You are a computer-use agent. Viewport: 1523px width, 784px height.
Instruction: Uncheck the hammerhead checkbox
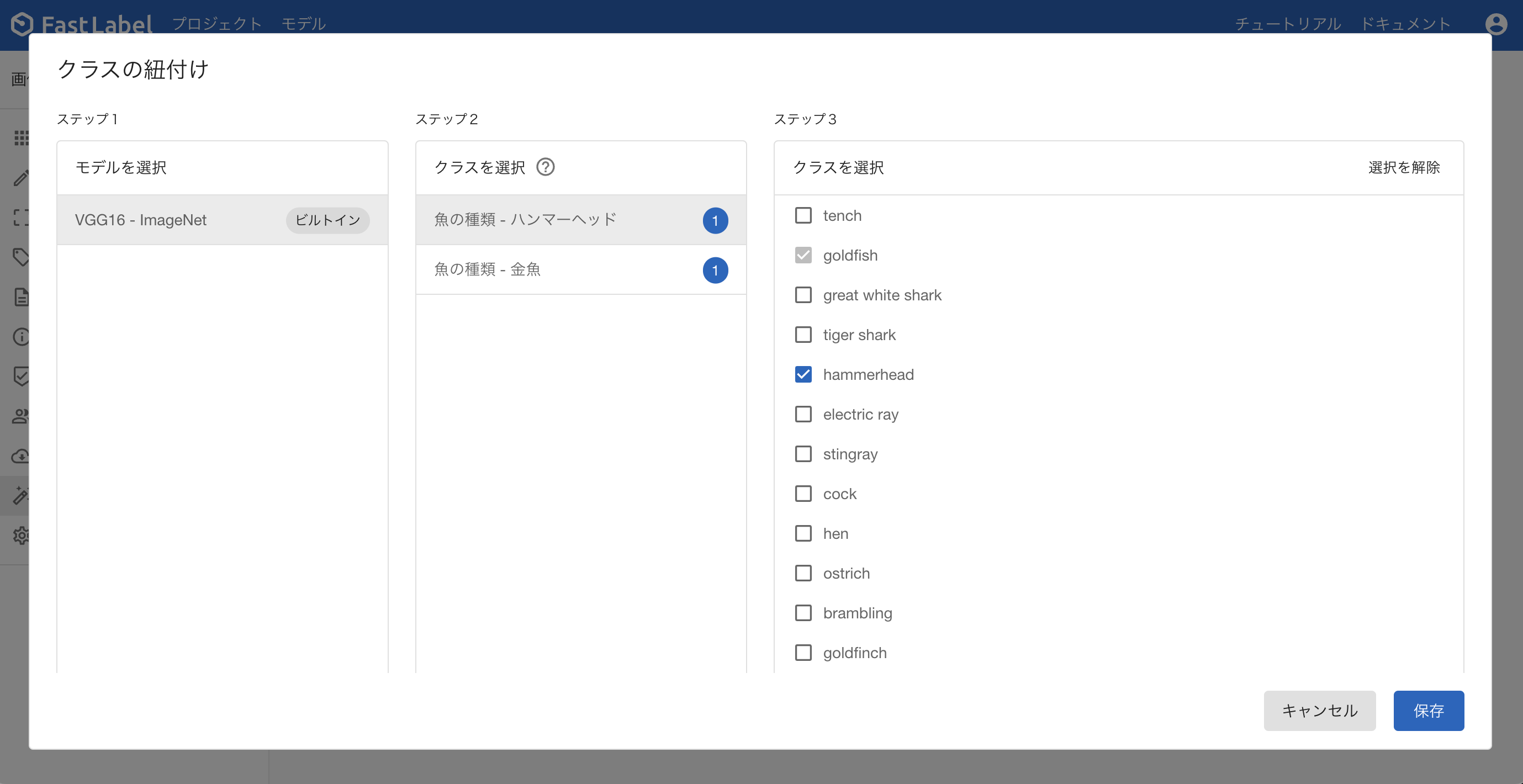coord(803,374)
